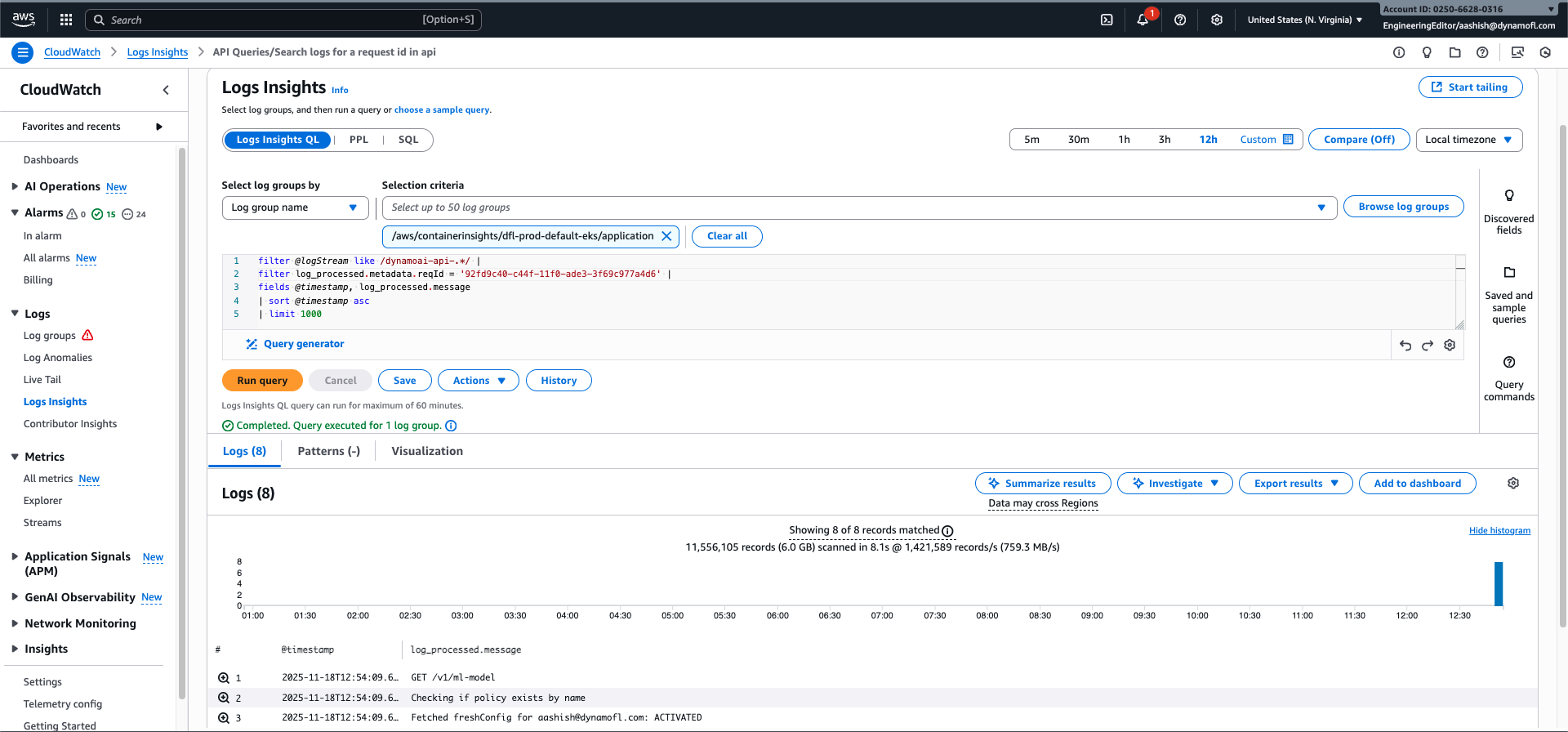
Task: Undo the last query edit
Action: tap(1405, 346)
